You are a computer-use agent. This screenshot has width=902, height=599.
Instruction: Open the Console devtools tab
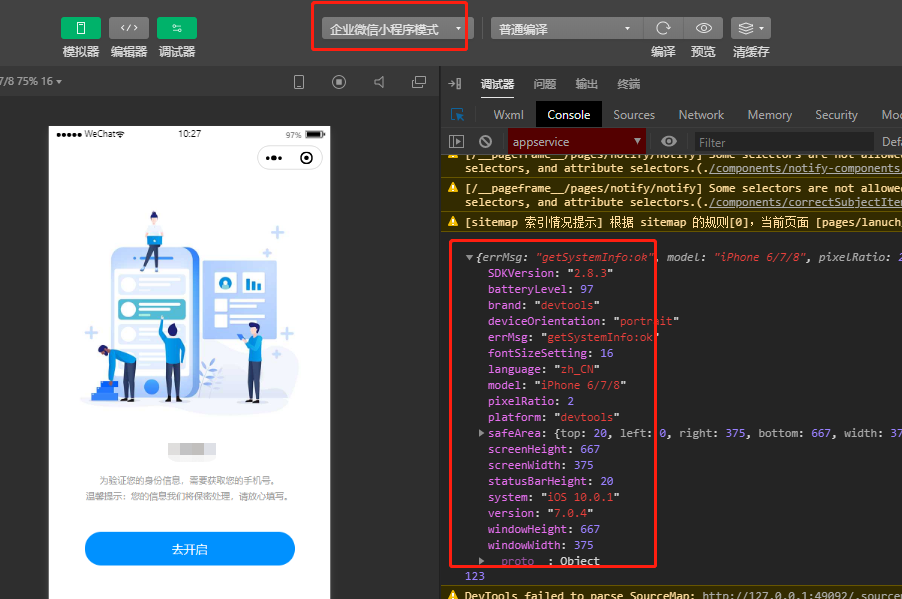point(568,115)
